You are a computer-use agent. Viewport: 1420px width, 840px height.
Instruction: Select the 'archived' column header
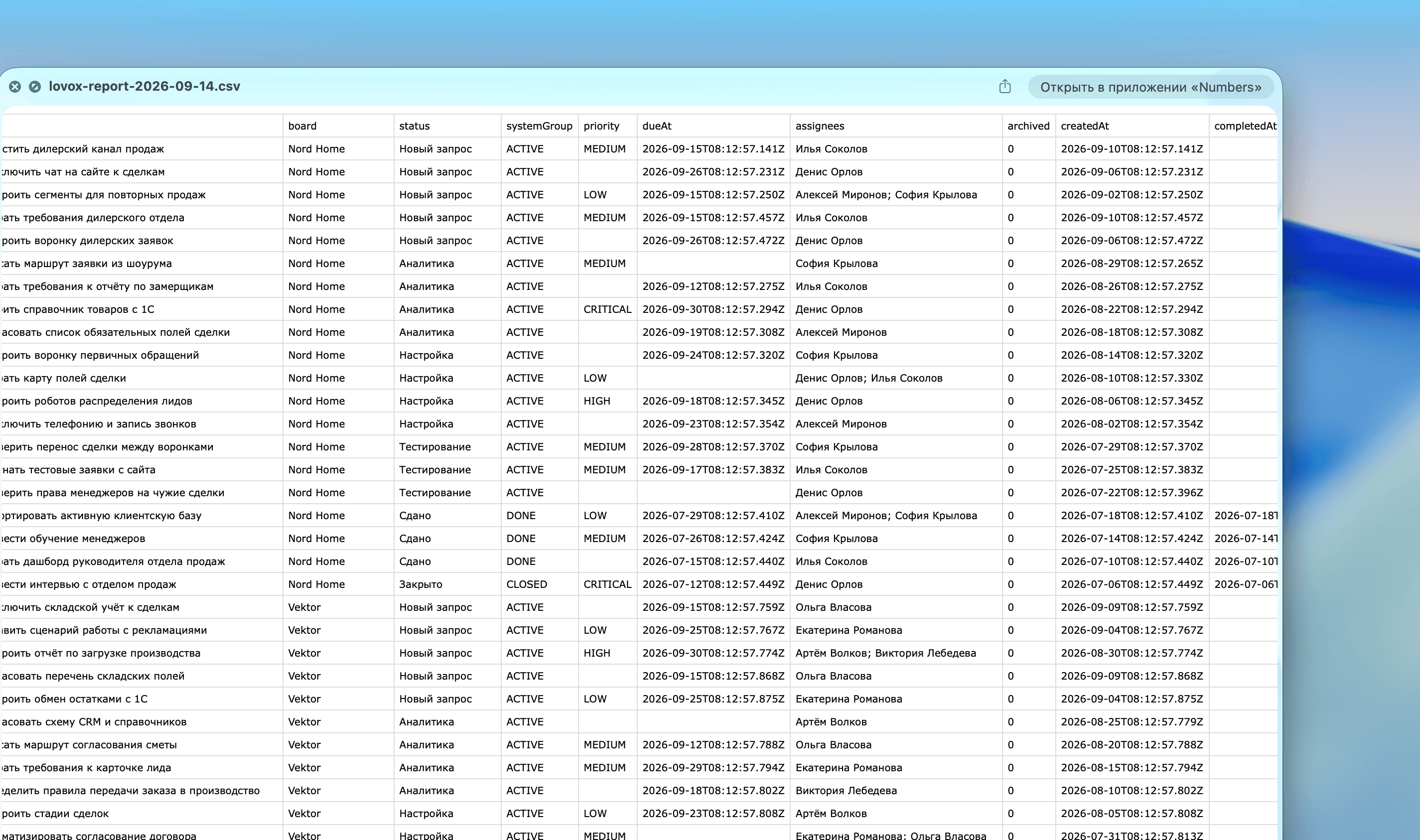click(1028, 126)
